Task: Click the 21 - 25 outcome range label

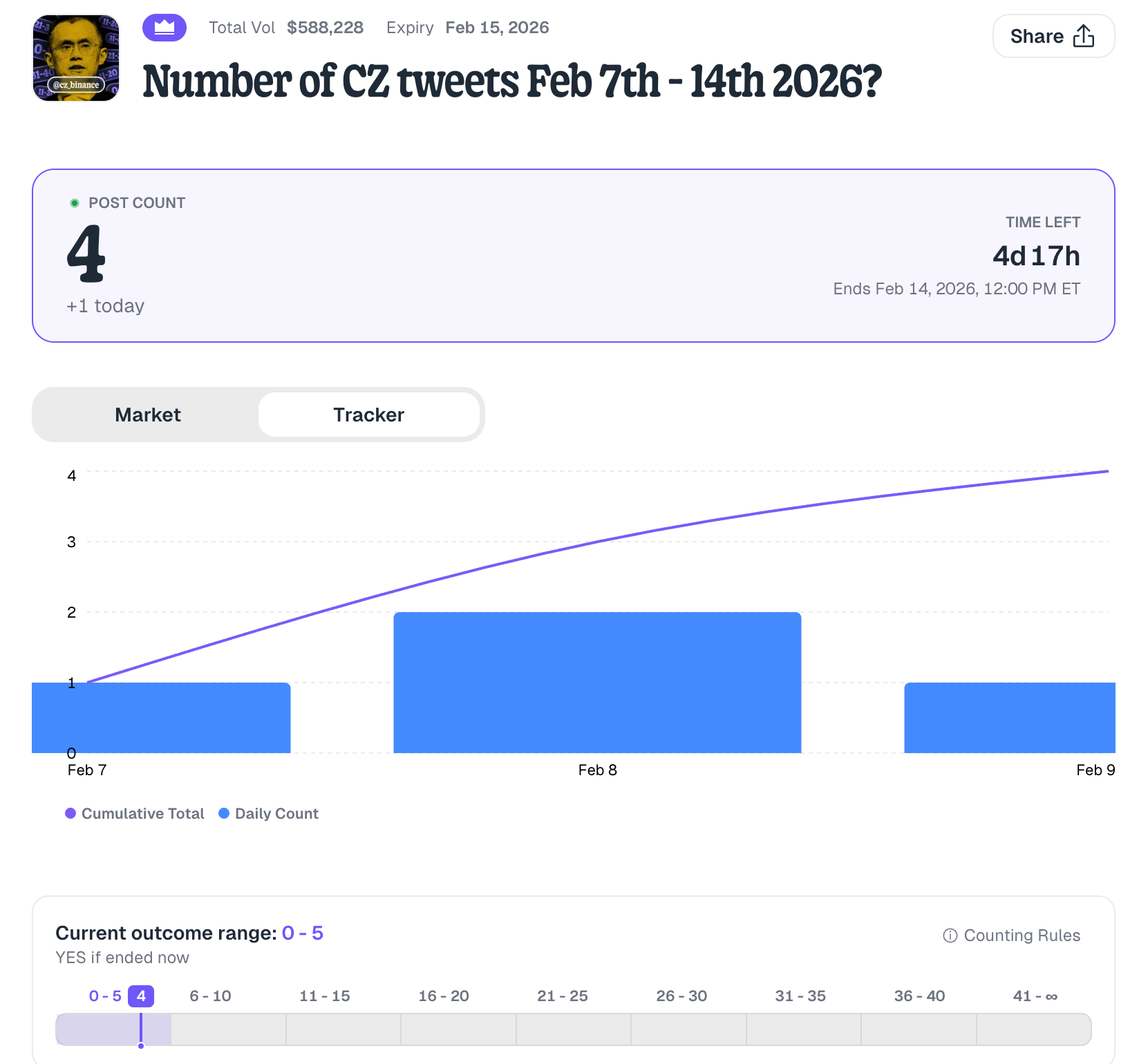Action: (x=562, y=996)
